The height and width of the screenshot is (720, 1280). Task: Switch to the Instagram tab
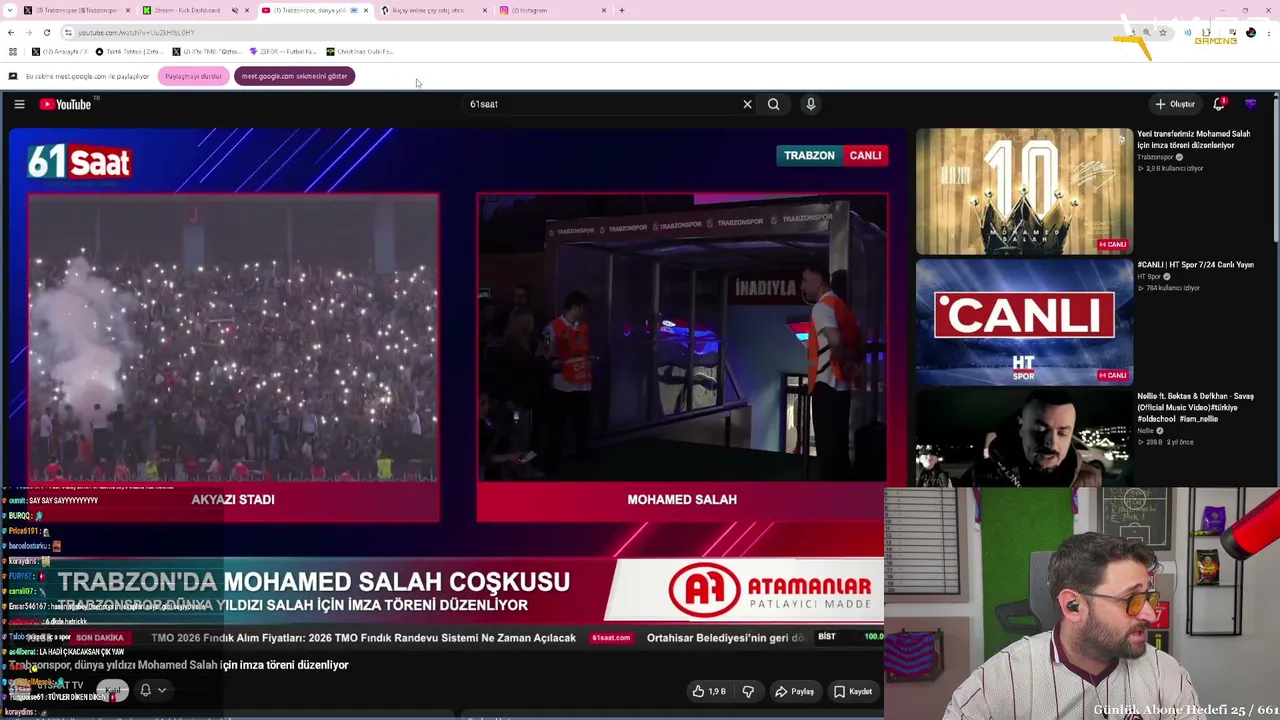(x=553, y=10)
